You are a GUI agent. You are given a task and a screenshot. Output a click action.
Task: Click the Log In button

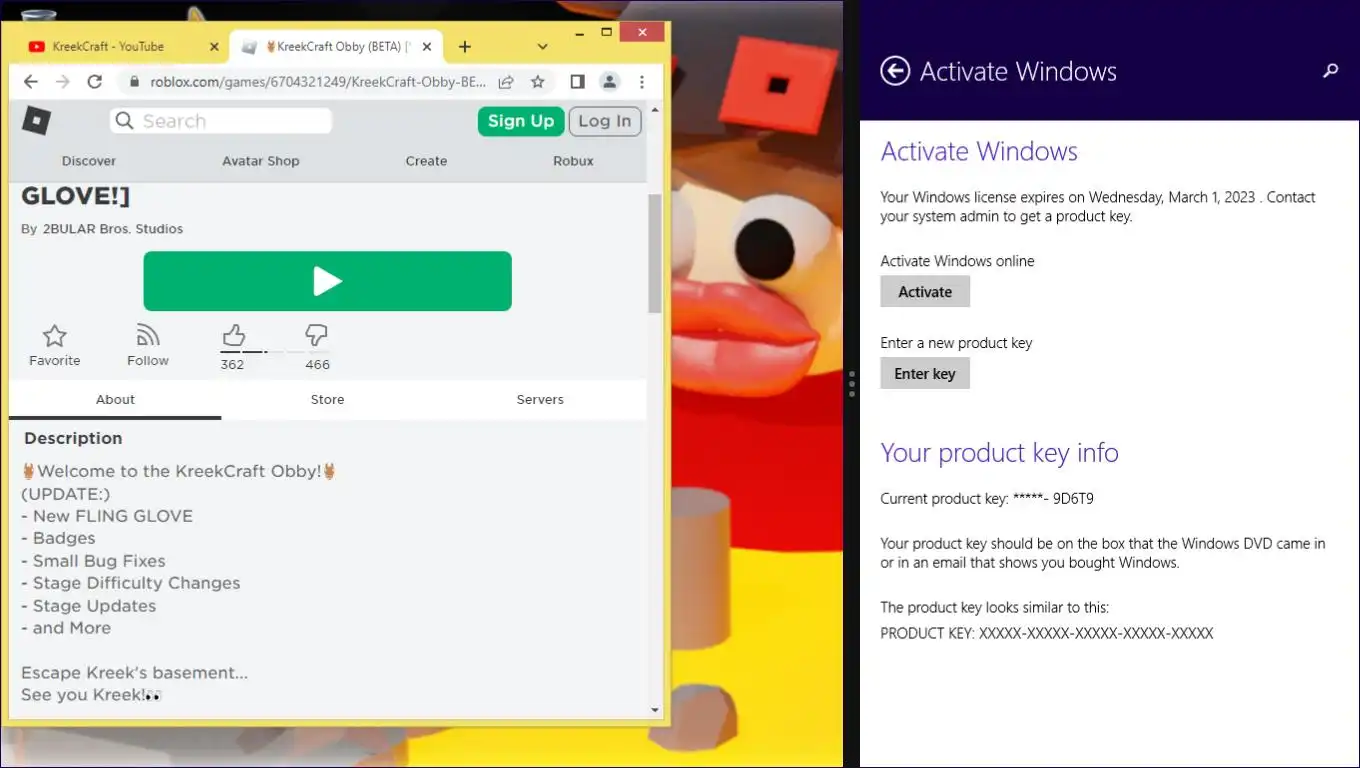[605, 121]
